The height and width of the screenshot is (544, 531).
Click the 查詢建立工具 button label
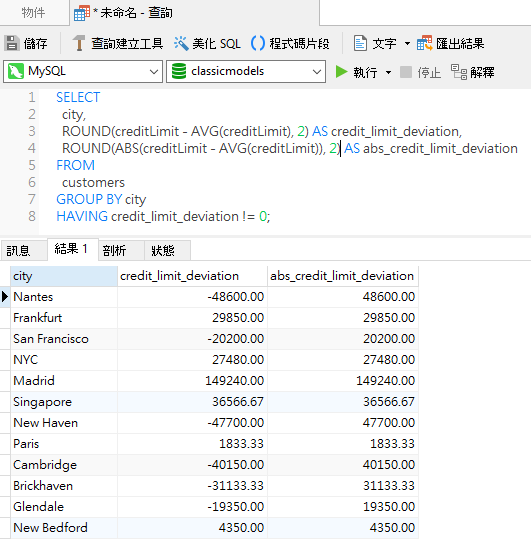click(127, 44)
